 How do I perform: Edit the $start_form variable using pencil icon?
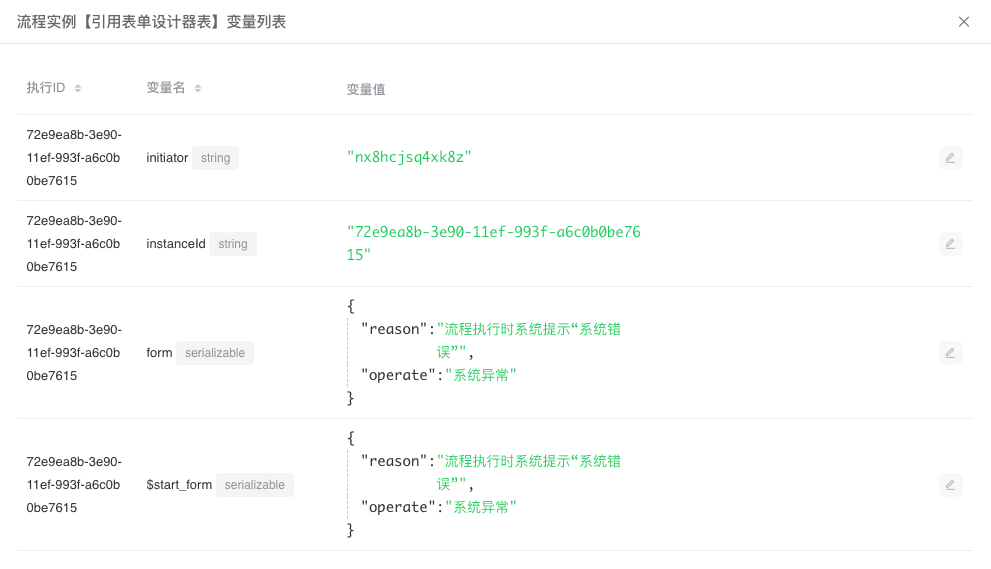tap(950, 485)
